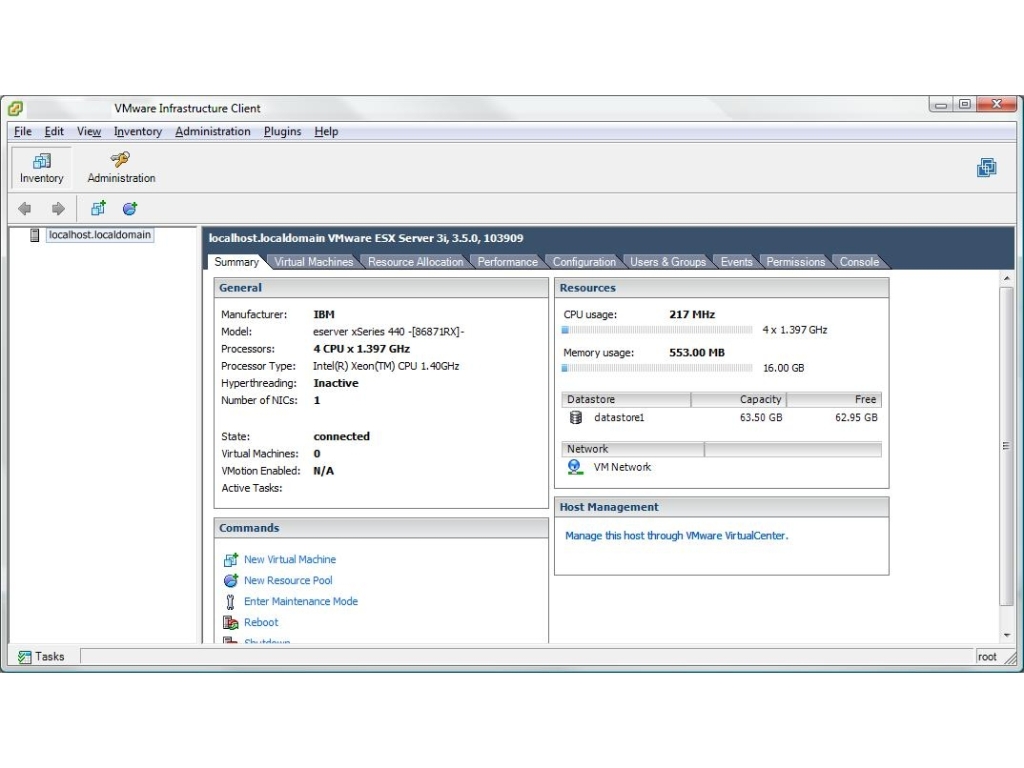The height and width of the screenshot is (768, 1024).
Task: Click the summary pane scroll down arrow
Action: coord(1006,635)
